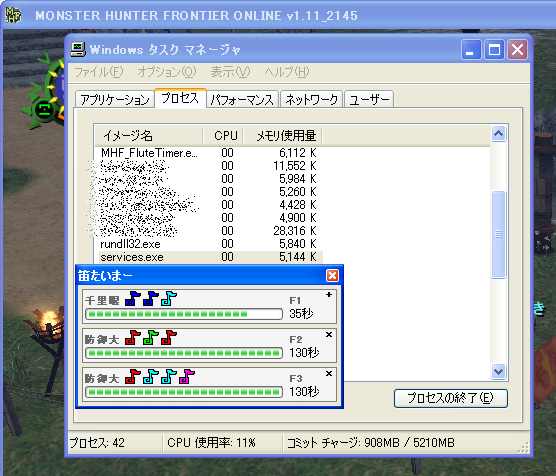Open the ファイル(F) menu

coord(99,72)
